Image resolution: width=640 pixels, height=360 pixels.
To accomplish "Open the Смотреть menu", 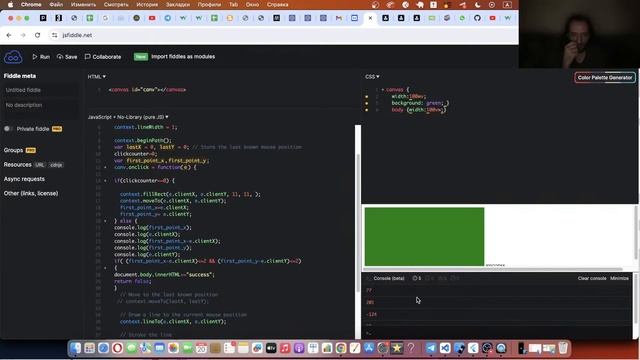I will pos(116,4).
